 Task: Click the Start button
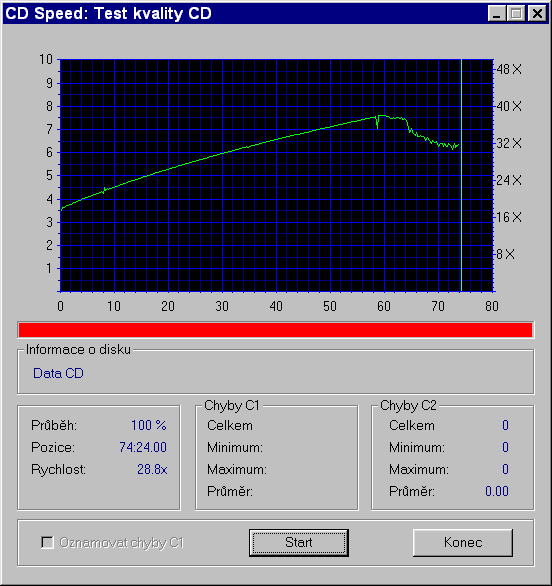299,543
